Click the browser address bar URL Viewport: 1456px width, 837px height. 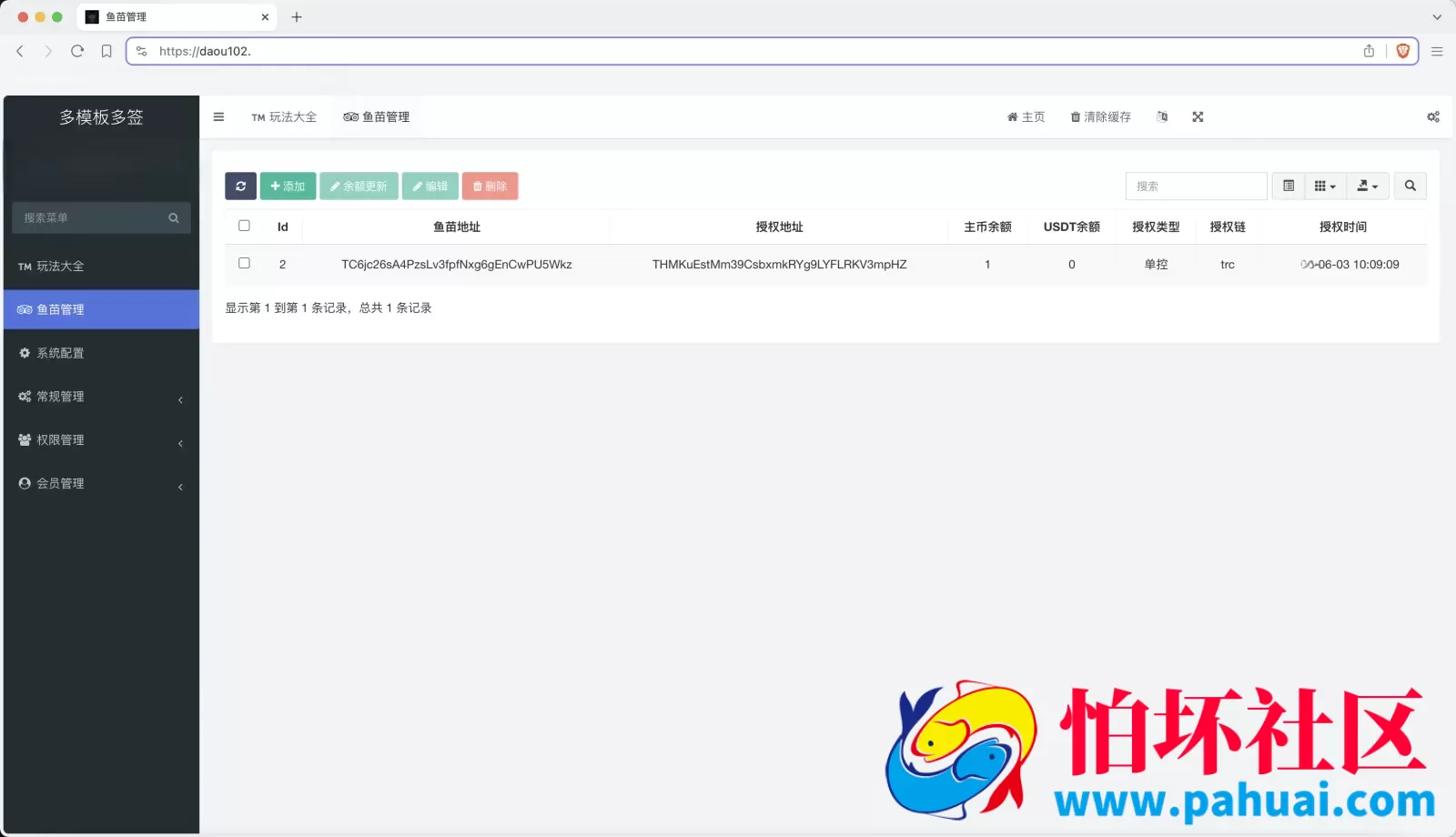(x=205, y=51)
